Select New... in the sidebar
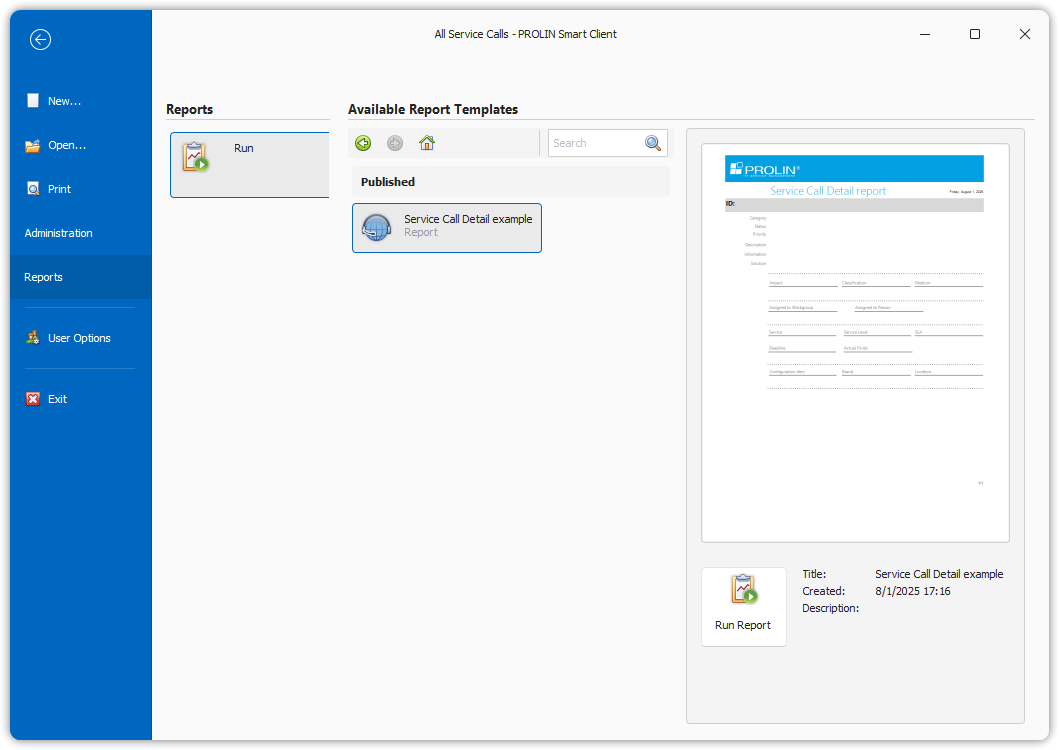The height and width of the screenshot is (750, 1059). pos(64,101)
